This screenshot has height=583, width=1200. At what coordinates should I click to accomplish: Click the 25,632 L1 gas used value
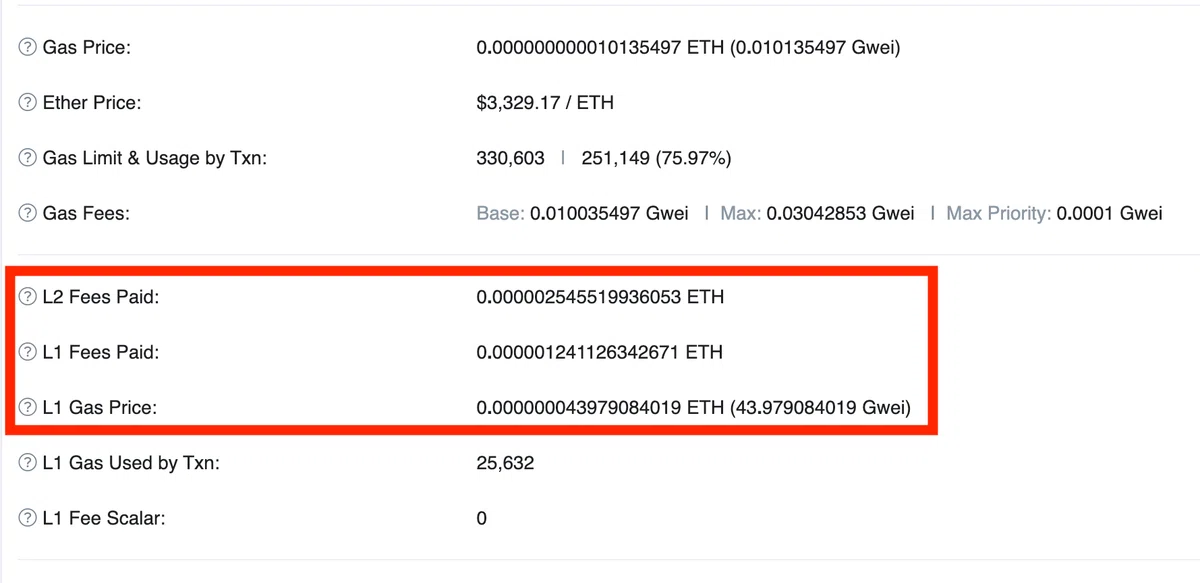tap(505, 463)
